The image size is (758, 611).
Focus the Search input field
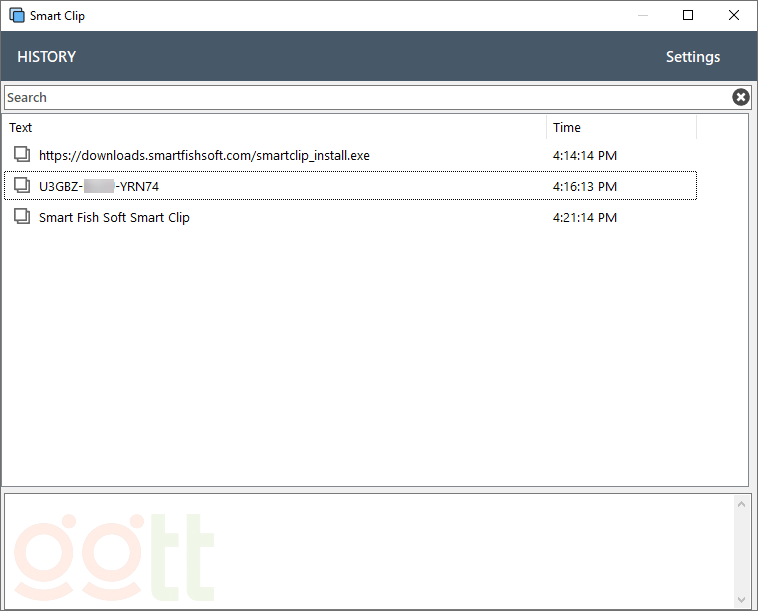365,97
